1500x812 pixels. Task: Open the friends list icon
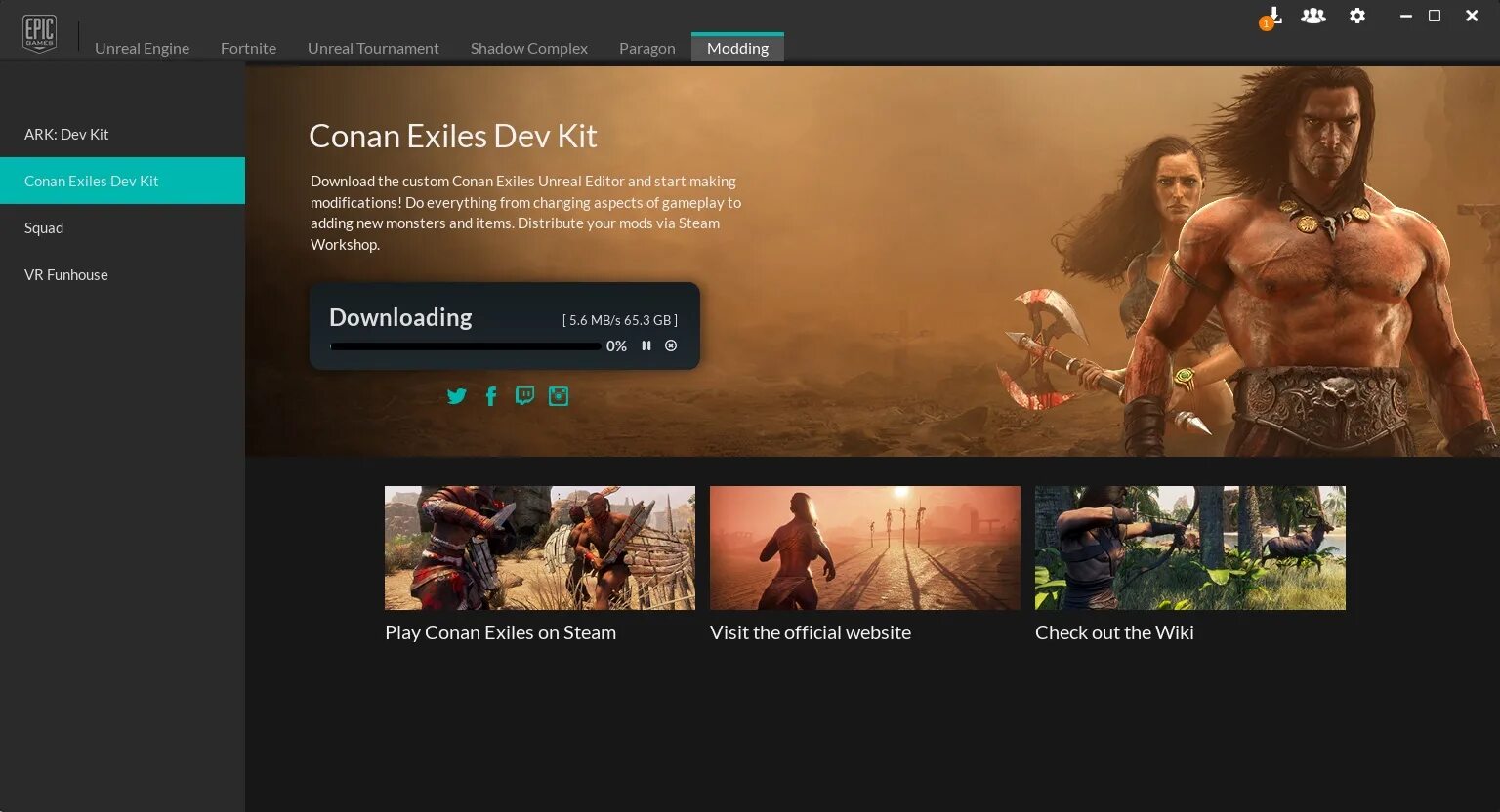click(x=1313, y=16)
